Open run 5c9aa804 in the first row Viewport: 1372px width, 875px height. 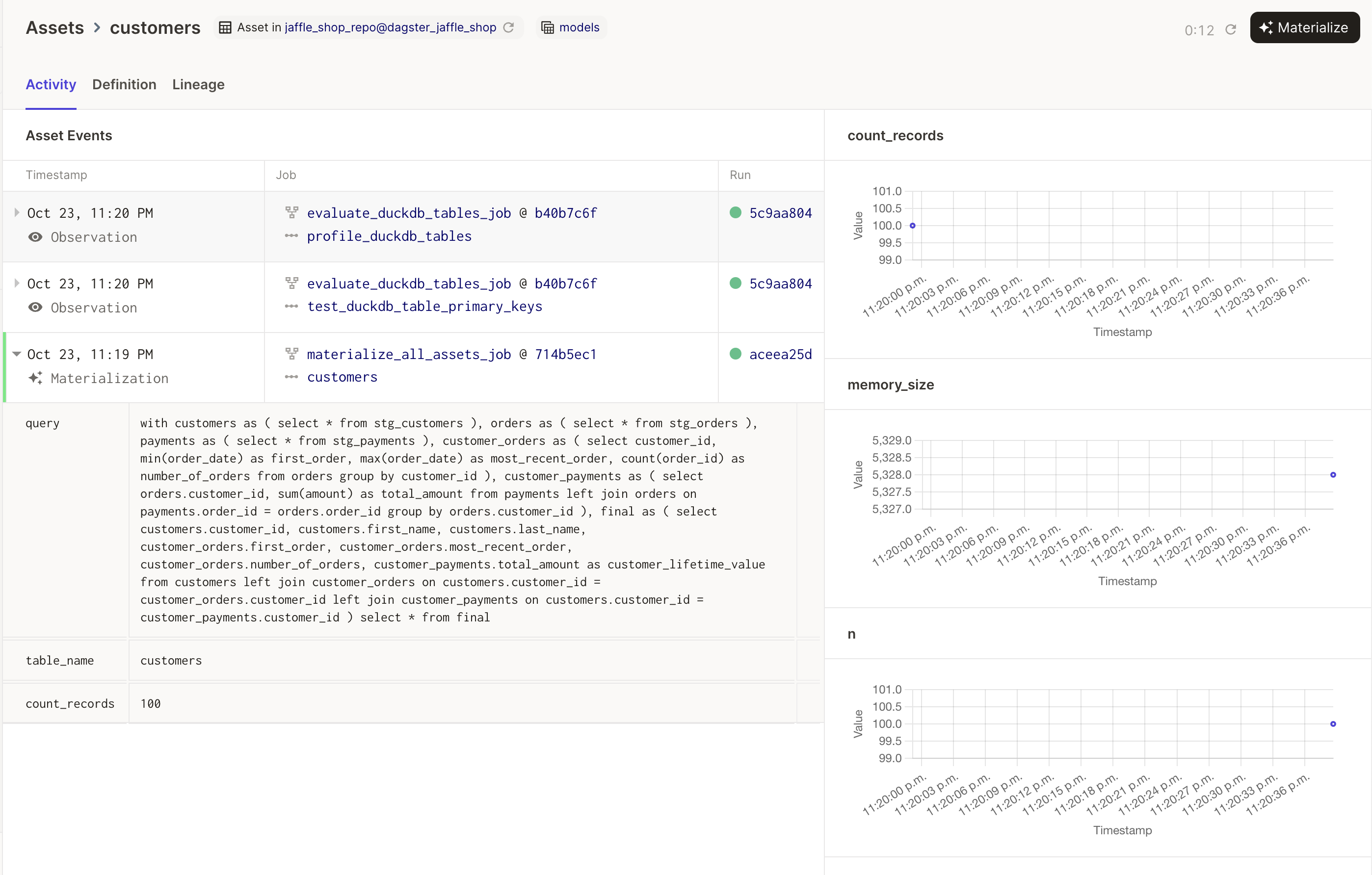[780, 213]
